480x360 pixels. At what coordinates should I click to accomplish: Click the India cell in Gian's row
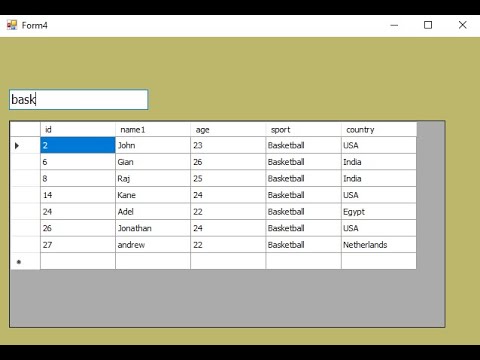tap(379, 162)
